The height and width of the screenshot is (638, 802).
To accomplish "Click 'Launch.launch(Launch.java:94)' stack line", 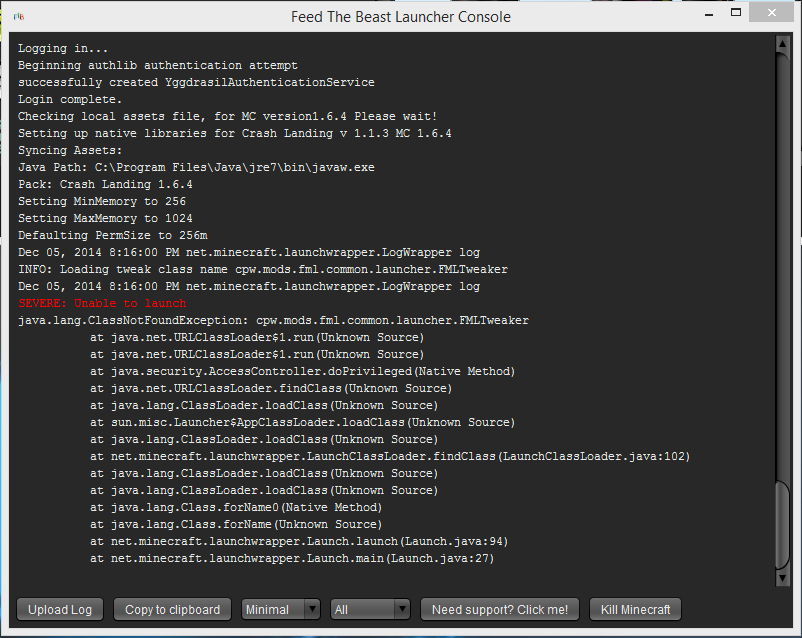I will [x=299, y=541].
